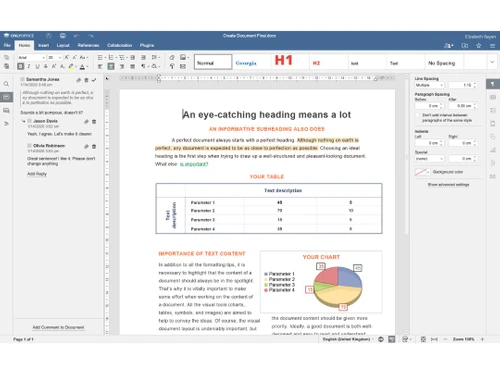Click the Print icon in title bar

[63, 35]
